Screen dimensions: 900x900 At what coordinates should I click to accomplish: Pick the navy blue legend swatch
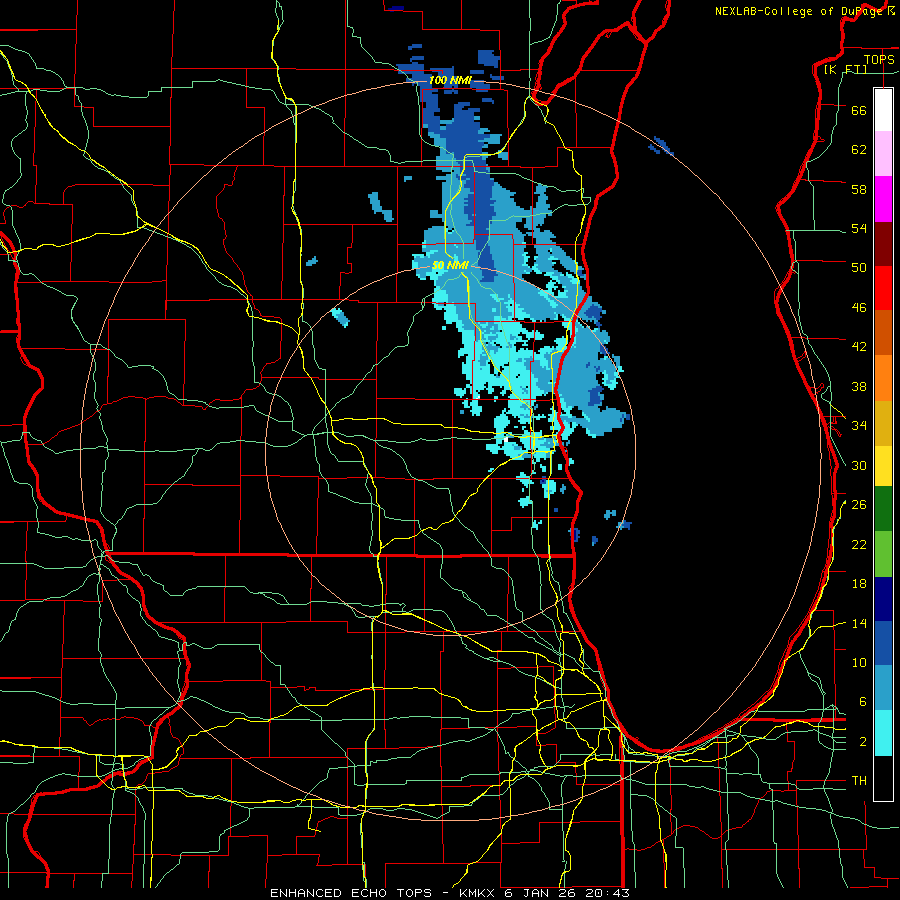883,599
